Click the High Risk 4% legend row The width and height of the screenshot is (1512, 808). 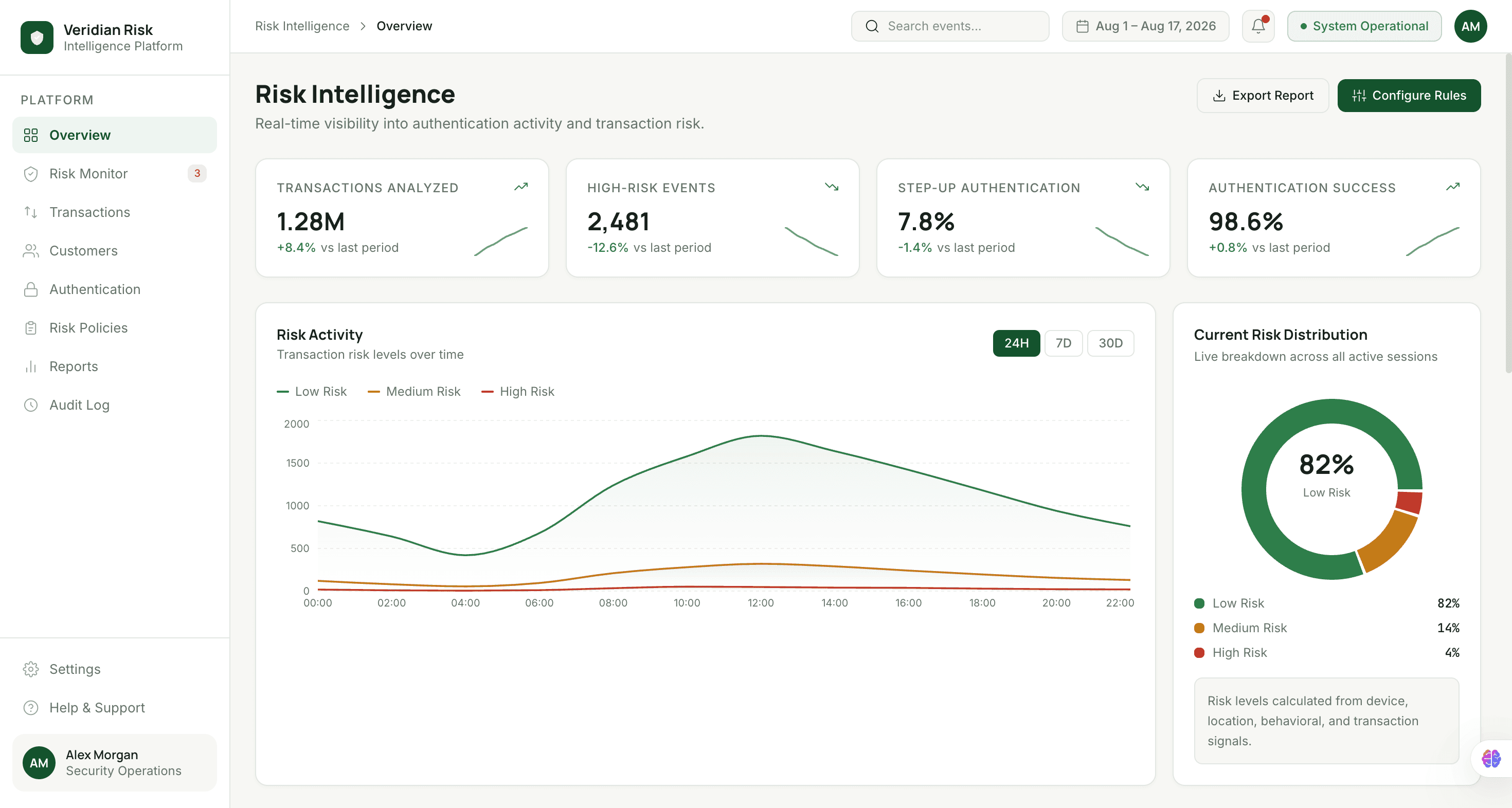(x=1326, y=652)
